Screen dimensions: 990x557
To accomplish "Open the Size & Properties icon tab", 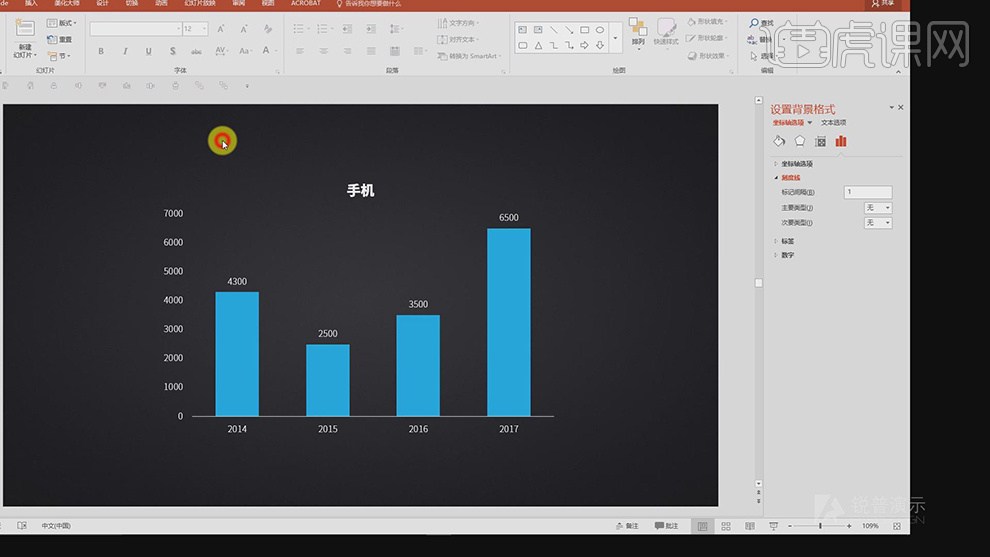I will coord(820,141).
